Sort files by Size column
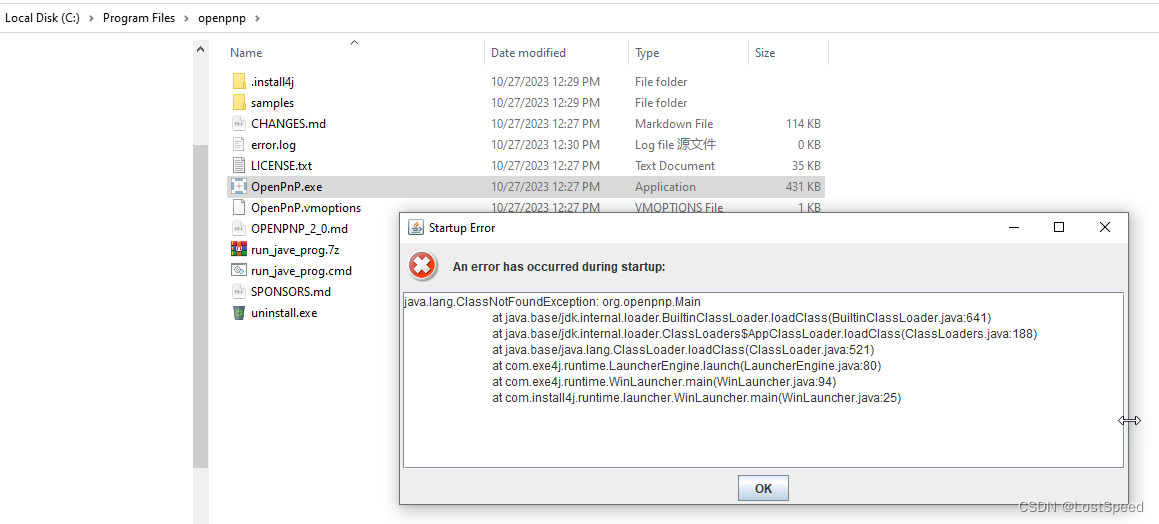The height and width of the screenshot is (524, 1159). (765, 53)
